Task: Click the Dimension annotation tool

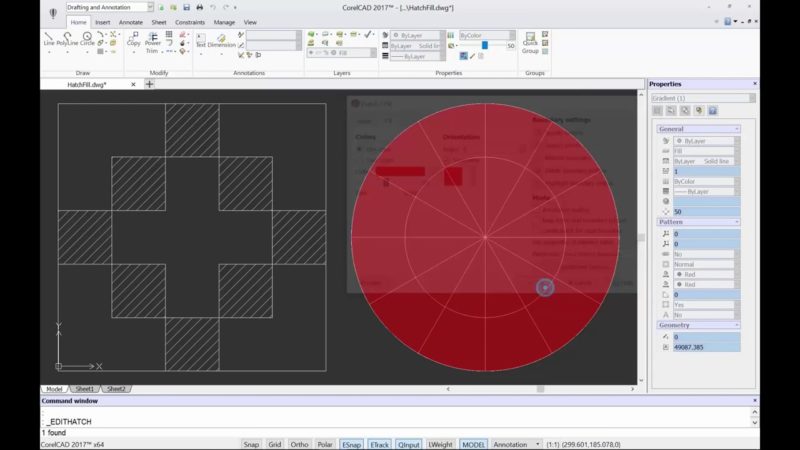Action: click(x=222, y=40)
